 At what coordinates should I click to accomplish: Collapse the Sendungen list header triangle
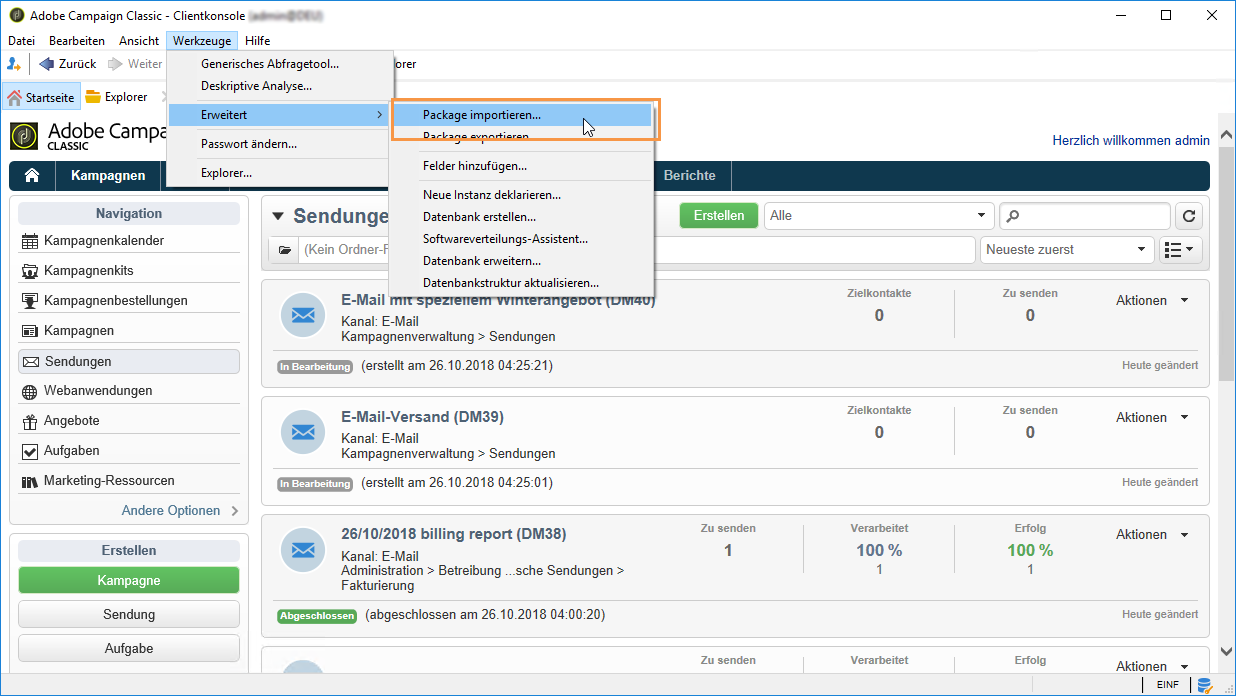pos(278,216)
